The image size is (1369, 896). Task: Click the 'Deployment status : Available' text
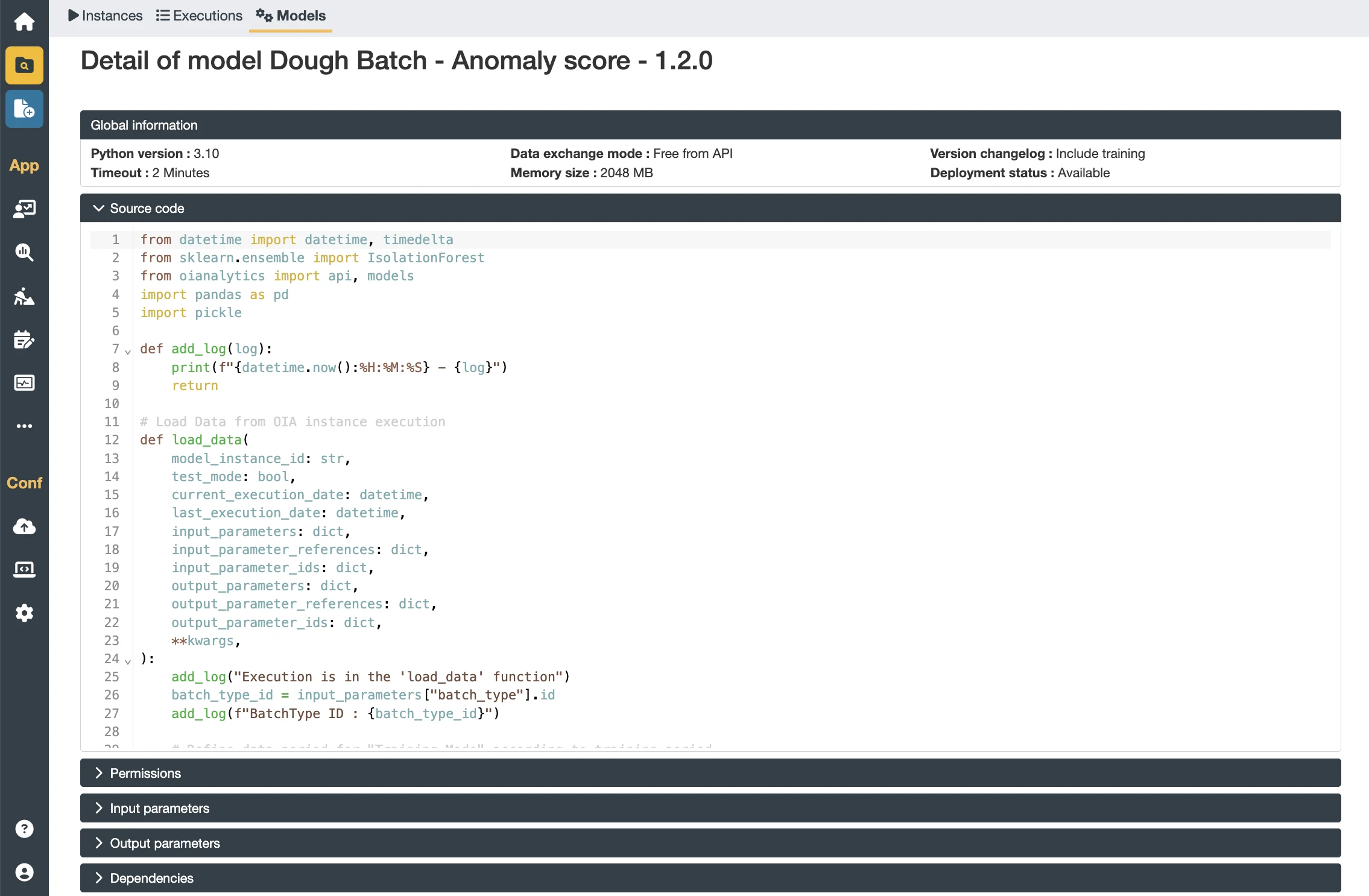(1020, 172)
